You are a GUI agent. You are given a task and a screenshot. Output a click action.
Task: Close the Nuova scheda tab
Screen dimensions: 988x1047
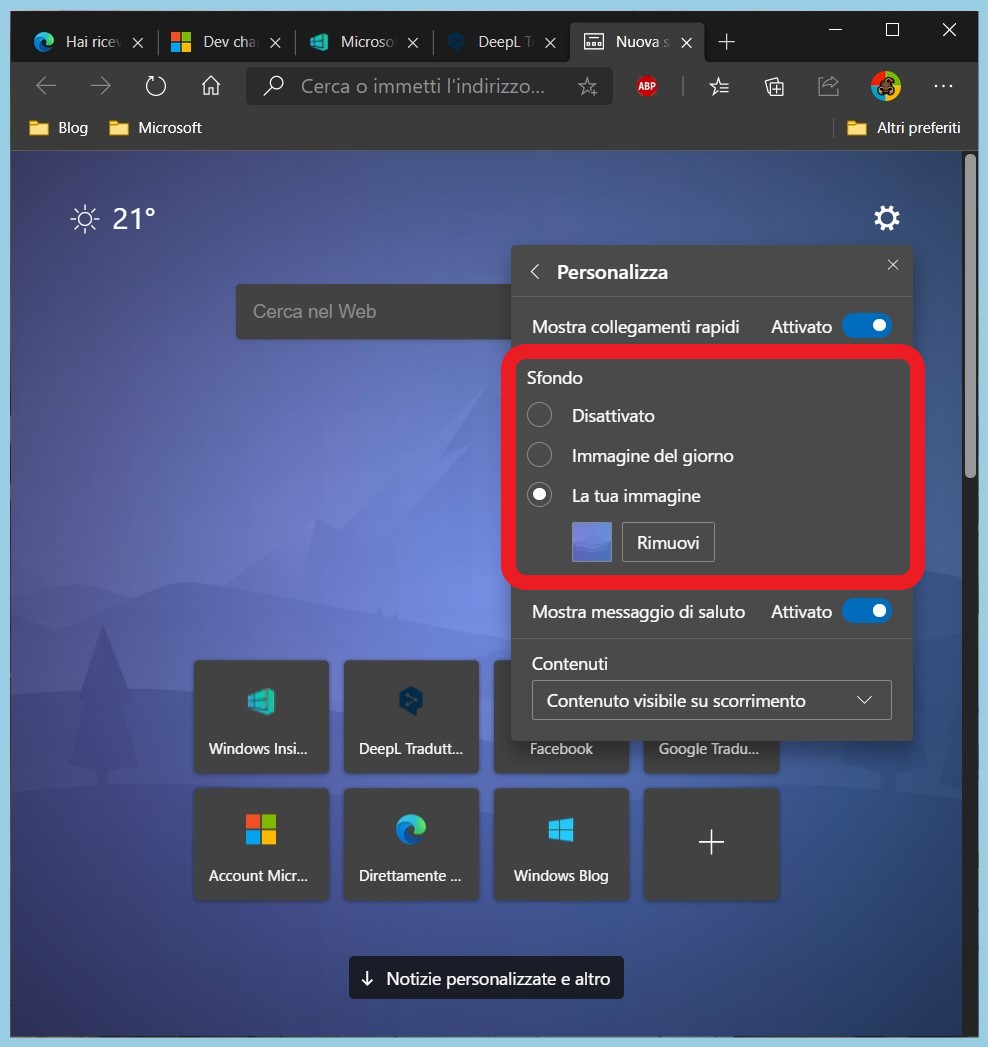click(x=686, y=43)
